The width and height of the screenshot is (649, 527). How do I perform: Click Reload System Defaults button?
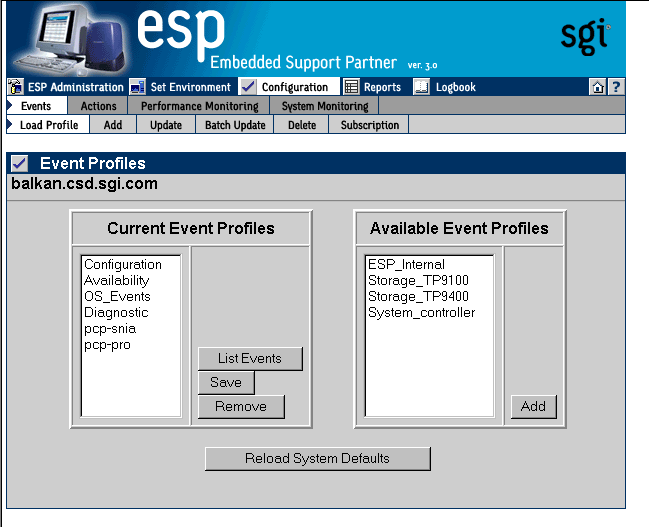click(x=317, y=459)
